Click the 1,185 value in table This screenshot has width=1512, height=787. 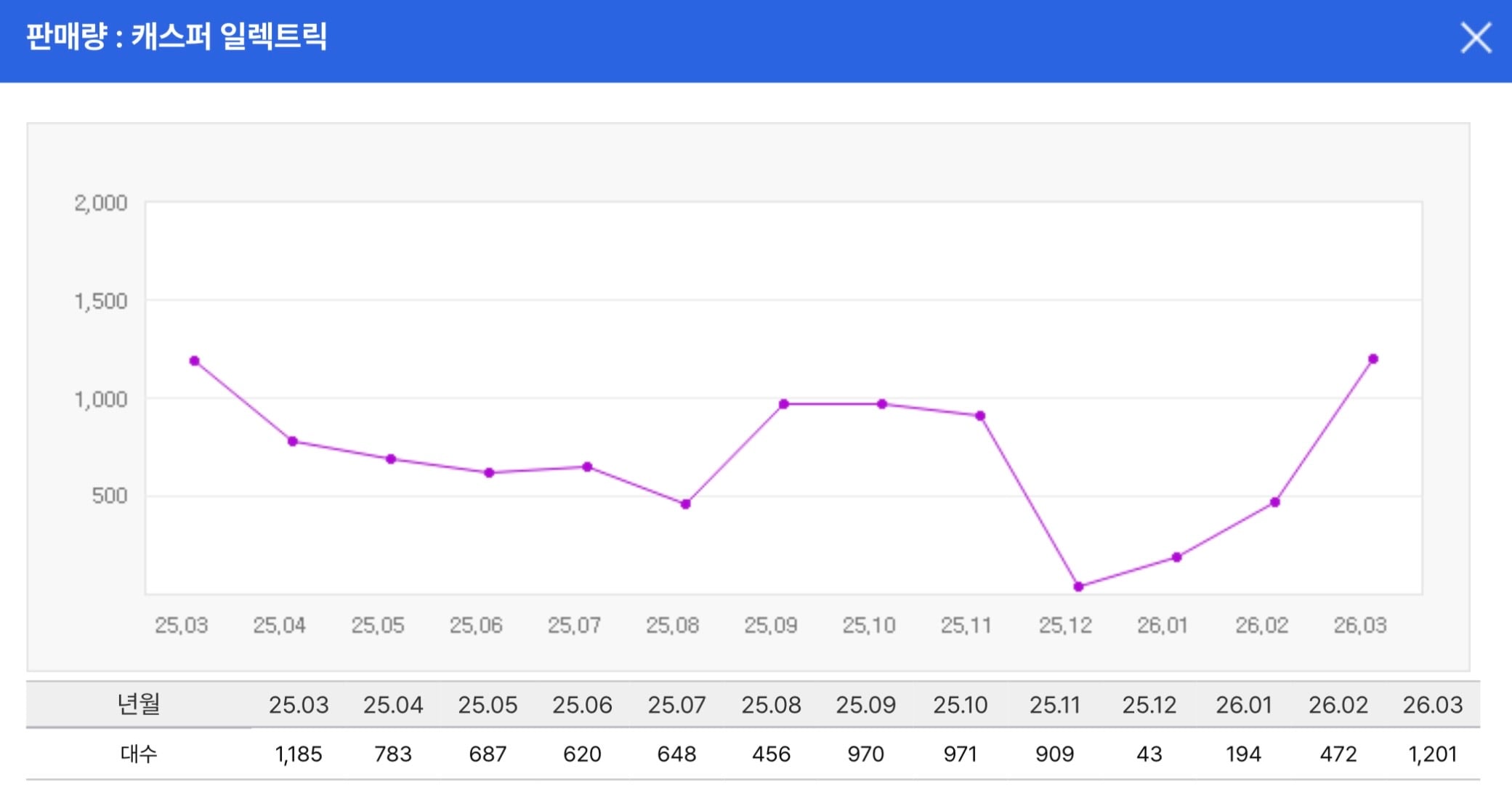(299, 754)
